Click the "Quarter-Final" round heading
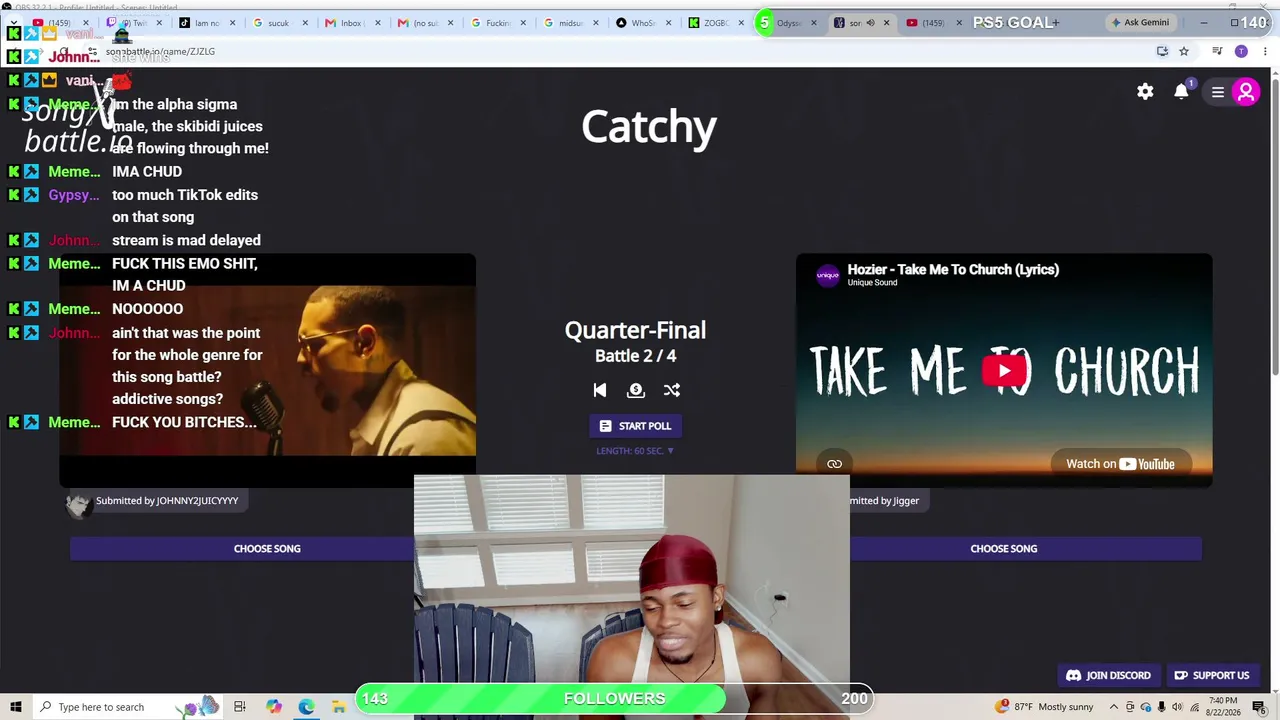Image resolution: width=1280 pixels, height=720 pixels. tap(635, 330)
